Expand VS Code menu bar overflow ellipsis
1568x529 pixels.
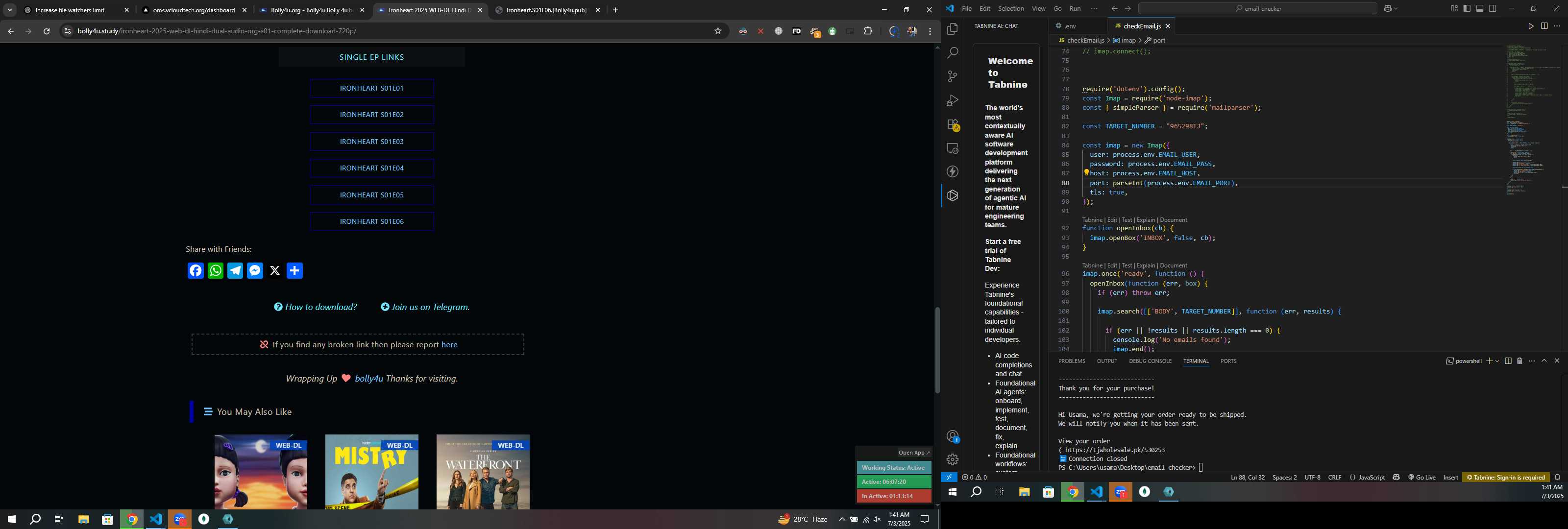click(x=1094, y=8)
